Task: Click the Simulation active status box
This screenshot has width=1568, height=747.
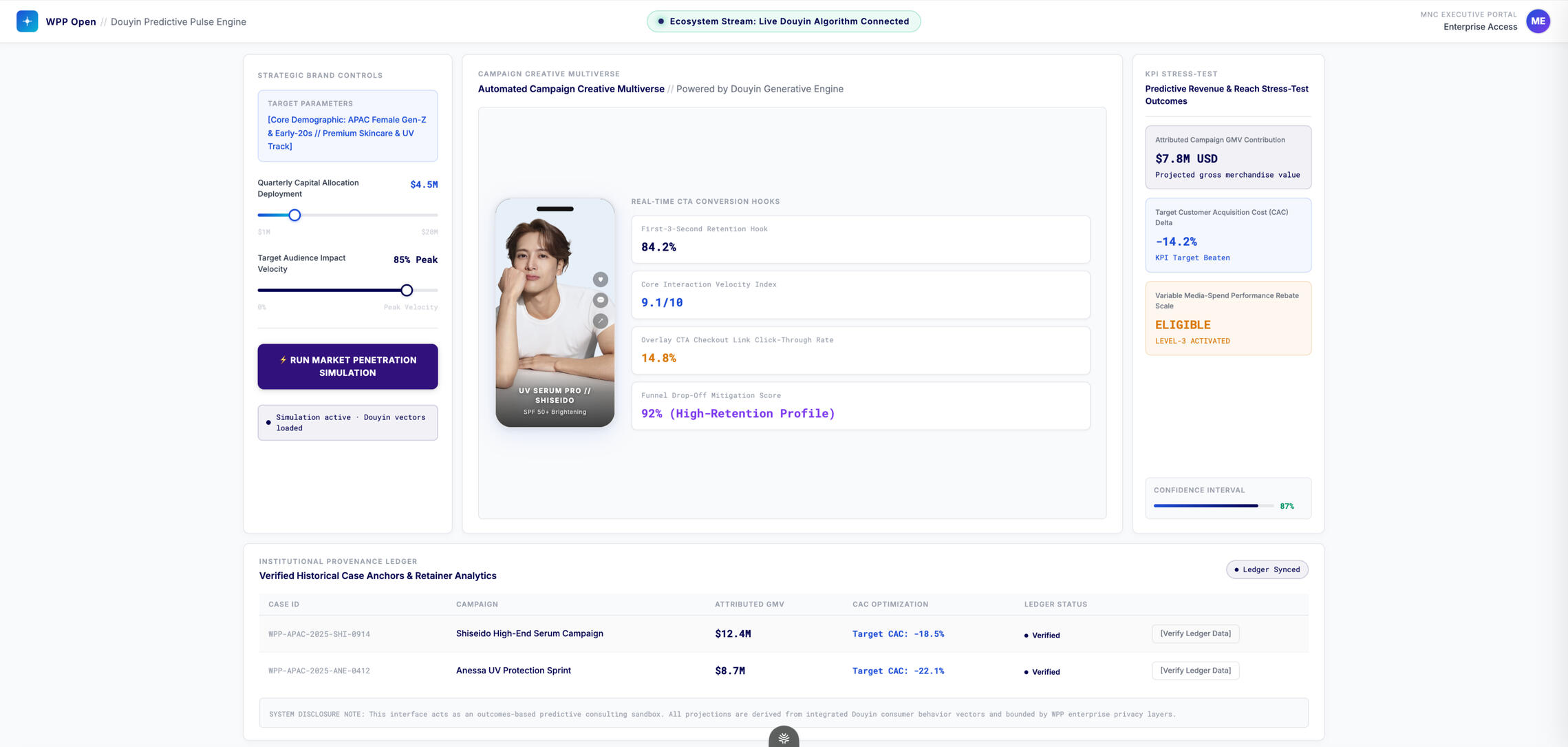Action: click(347, 423)
